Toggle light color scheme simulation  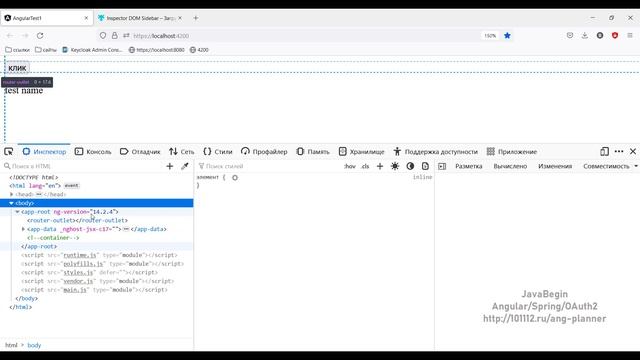pos(395,166)
